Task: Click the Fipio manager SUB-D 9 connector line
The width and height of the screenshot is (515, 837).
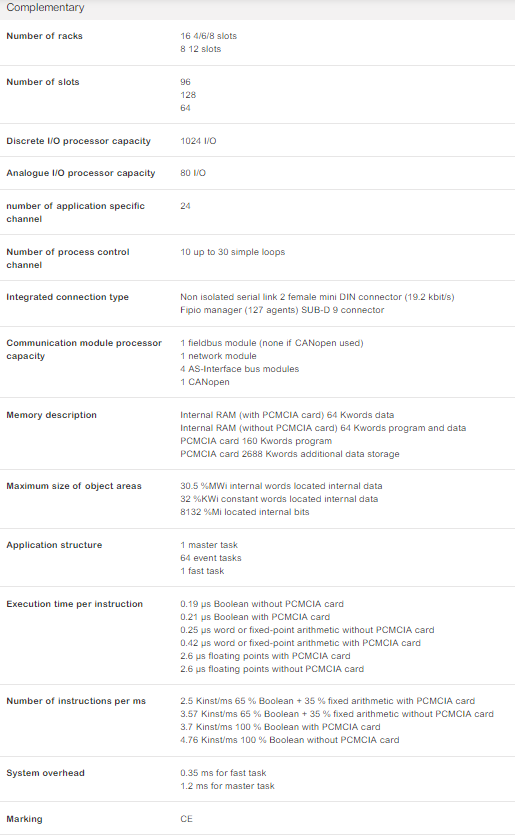Action: click(282, 310)
